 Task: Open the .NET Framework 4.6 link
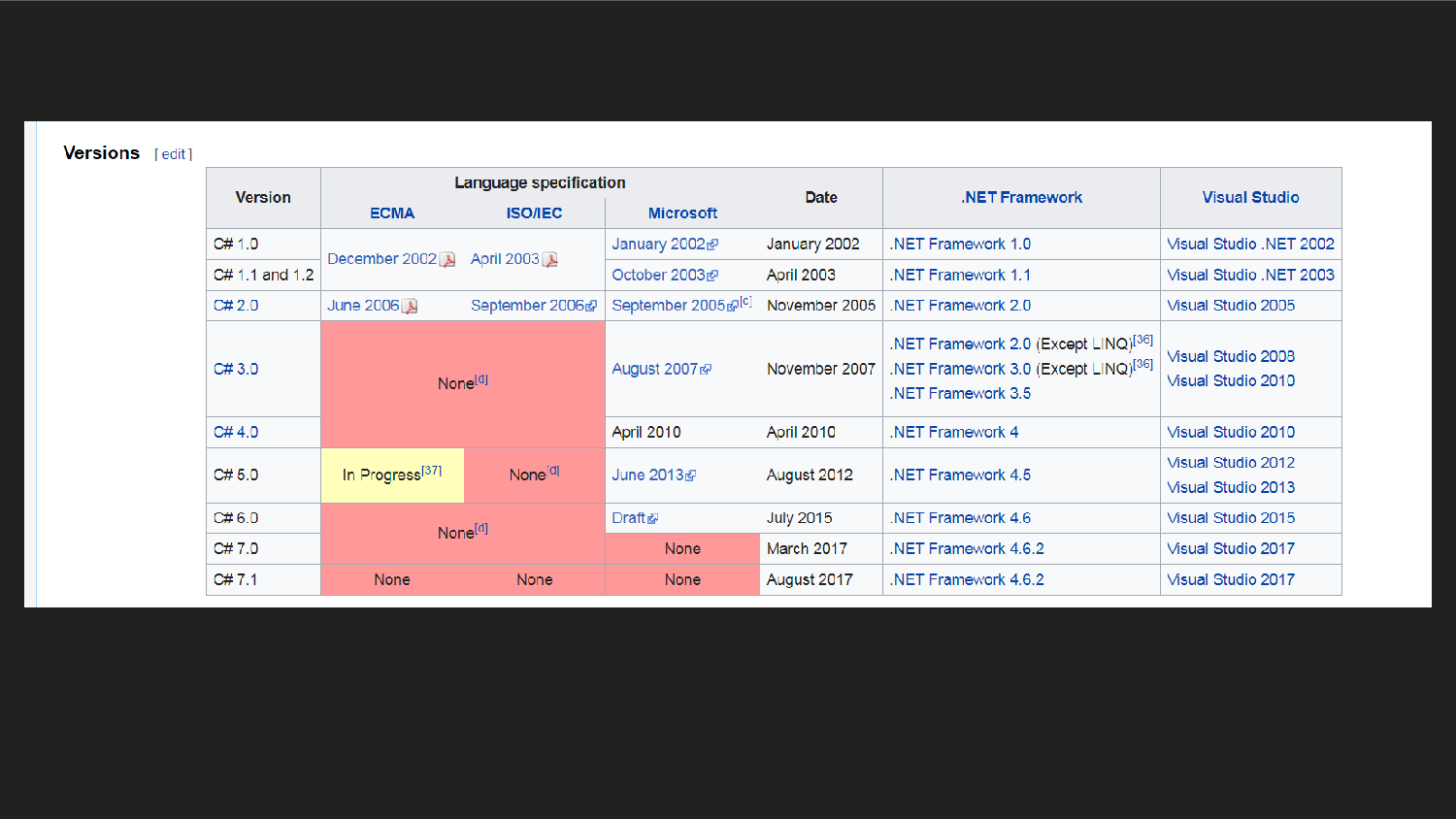[960, 518]
